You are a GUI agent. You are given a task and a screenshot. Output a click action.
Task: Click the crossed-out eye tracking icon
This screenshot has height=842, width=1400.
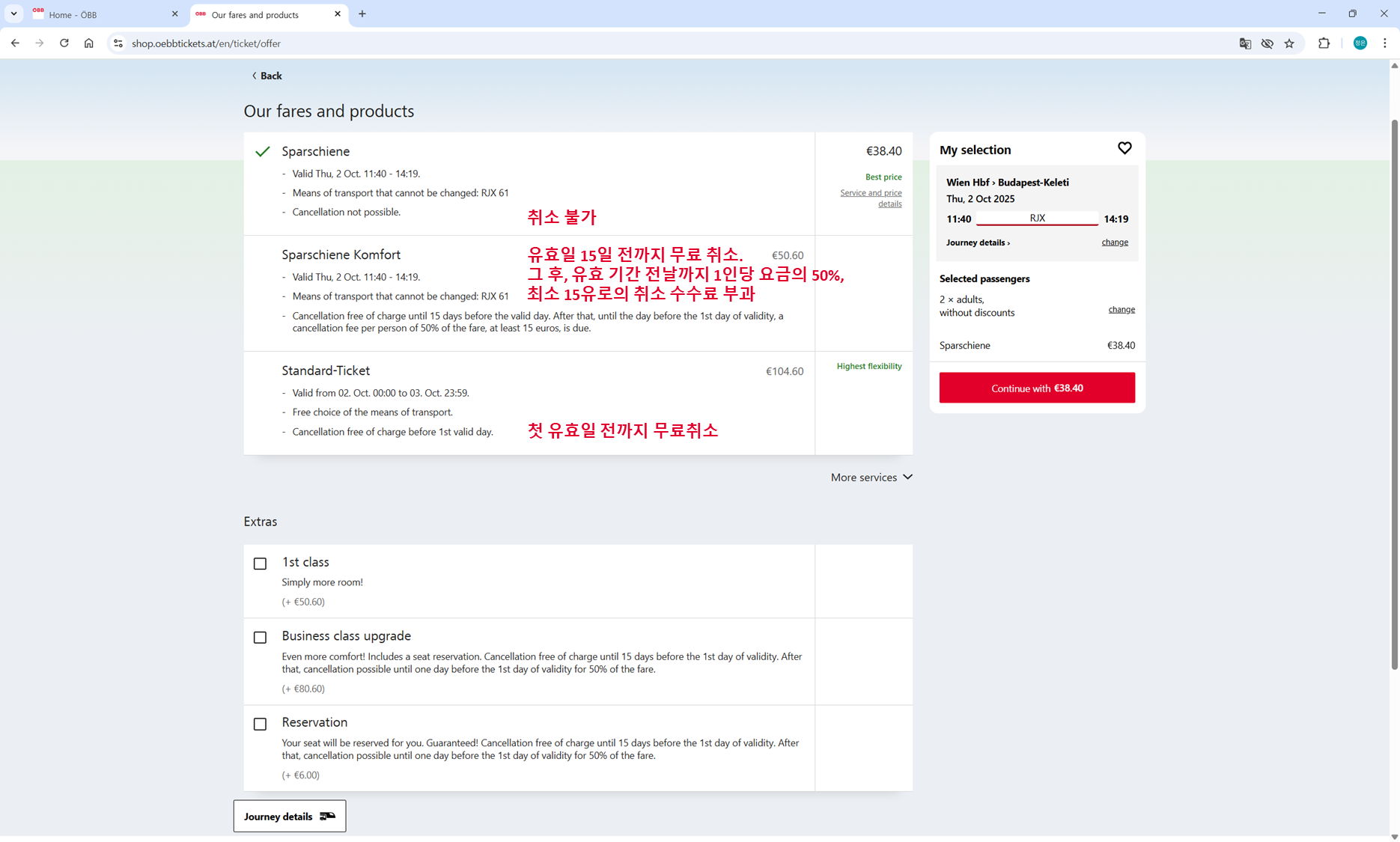1267,43
